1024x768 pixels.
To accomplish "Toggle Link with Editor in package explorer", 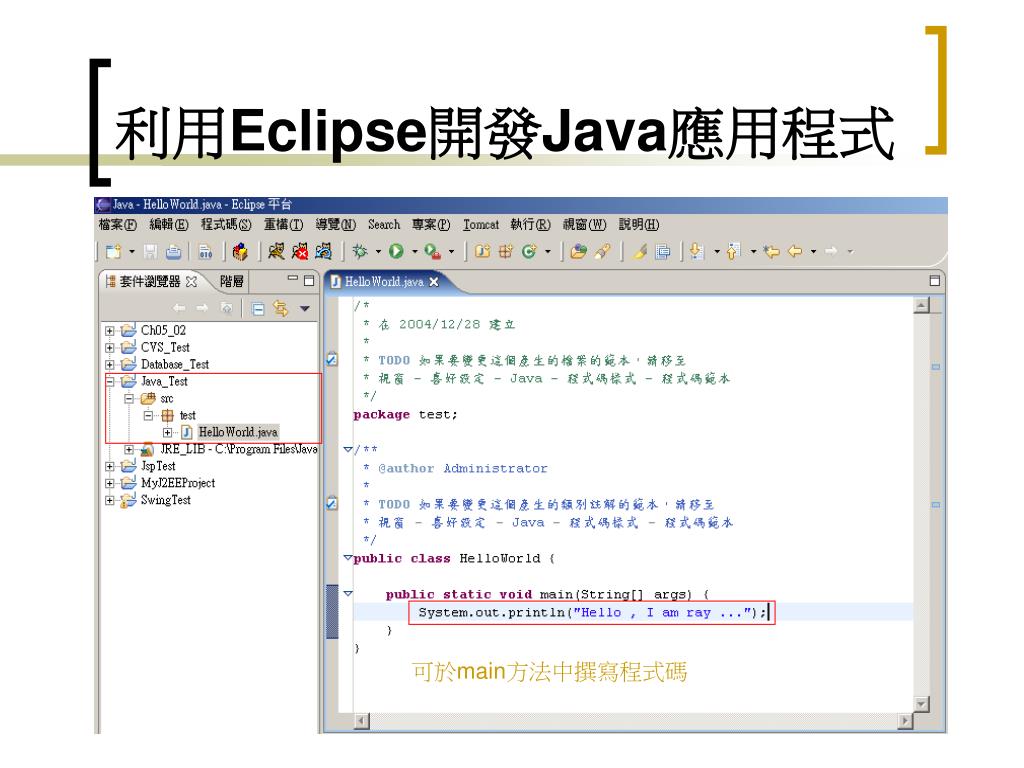I will pyautogui.click(x=281, y=308).
